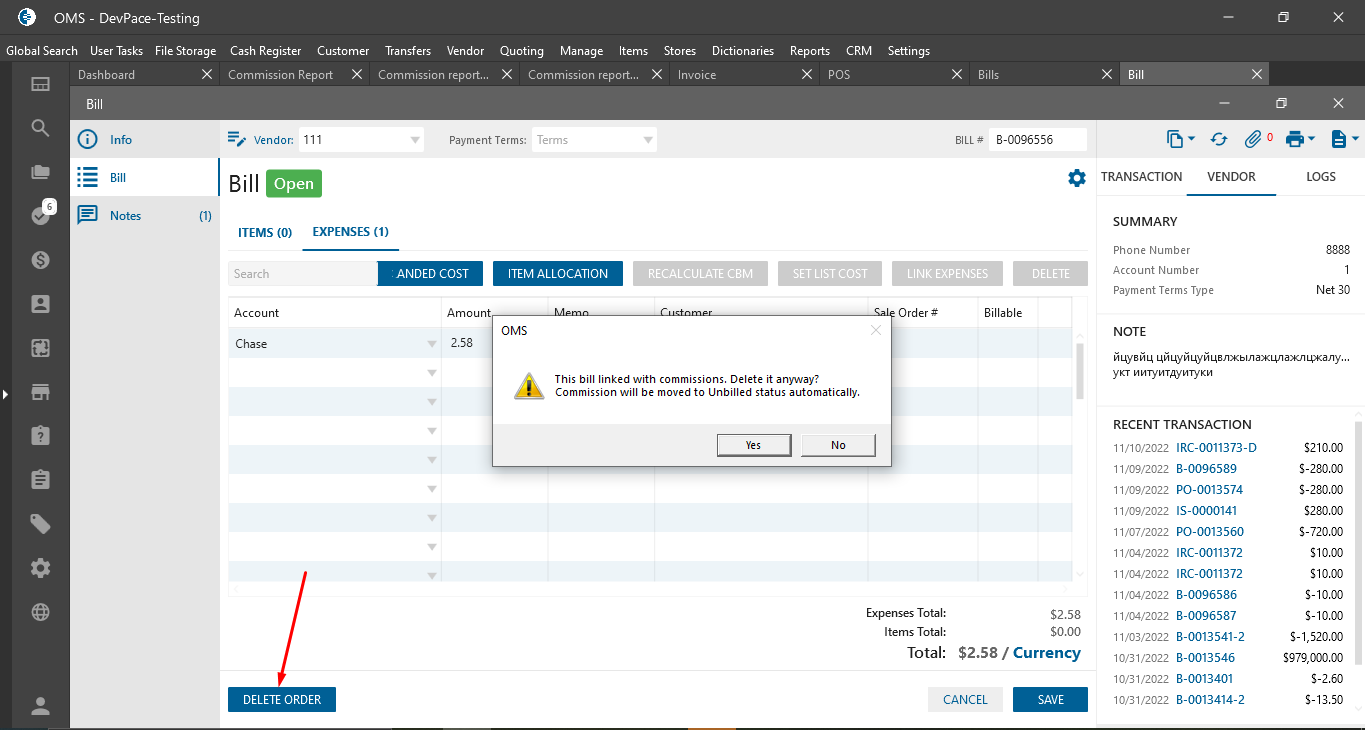Open the clipboard with question mark sidebar icon

[41, 436]
